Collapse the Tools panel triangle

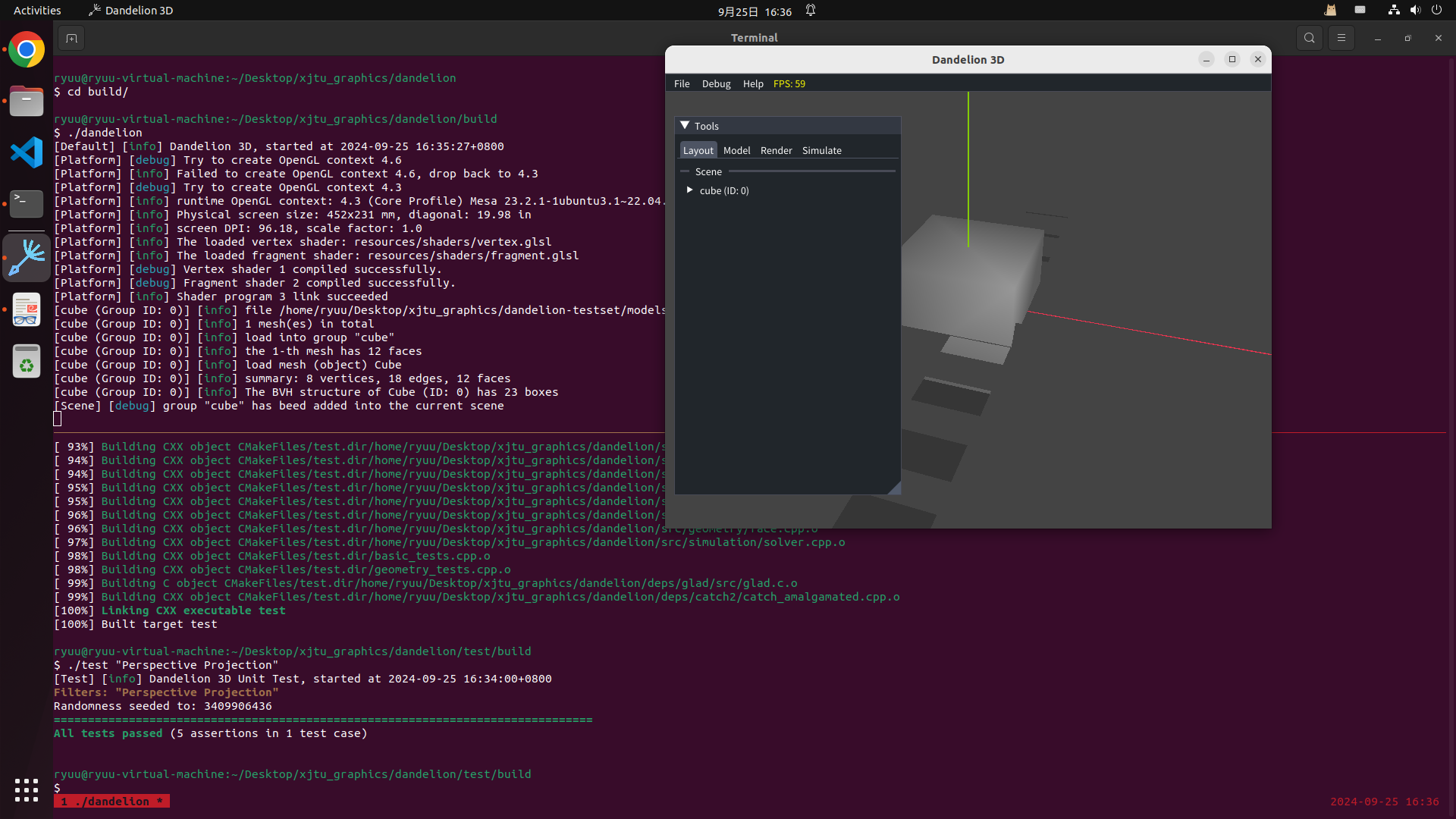pos(685,125)
